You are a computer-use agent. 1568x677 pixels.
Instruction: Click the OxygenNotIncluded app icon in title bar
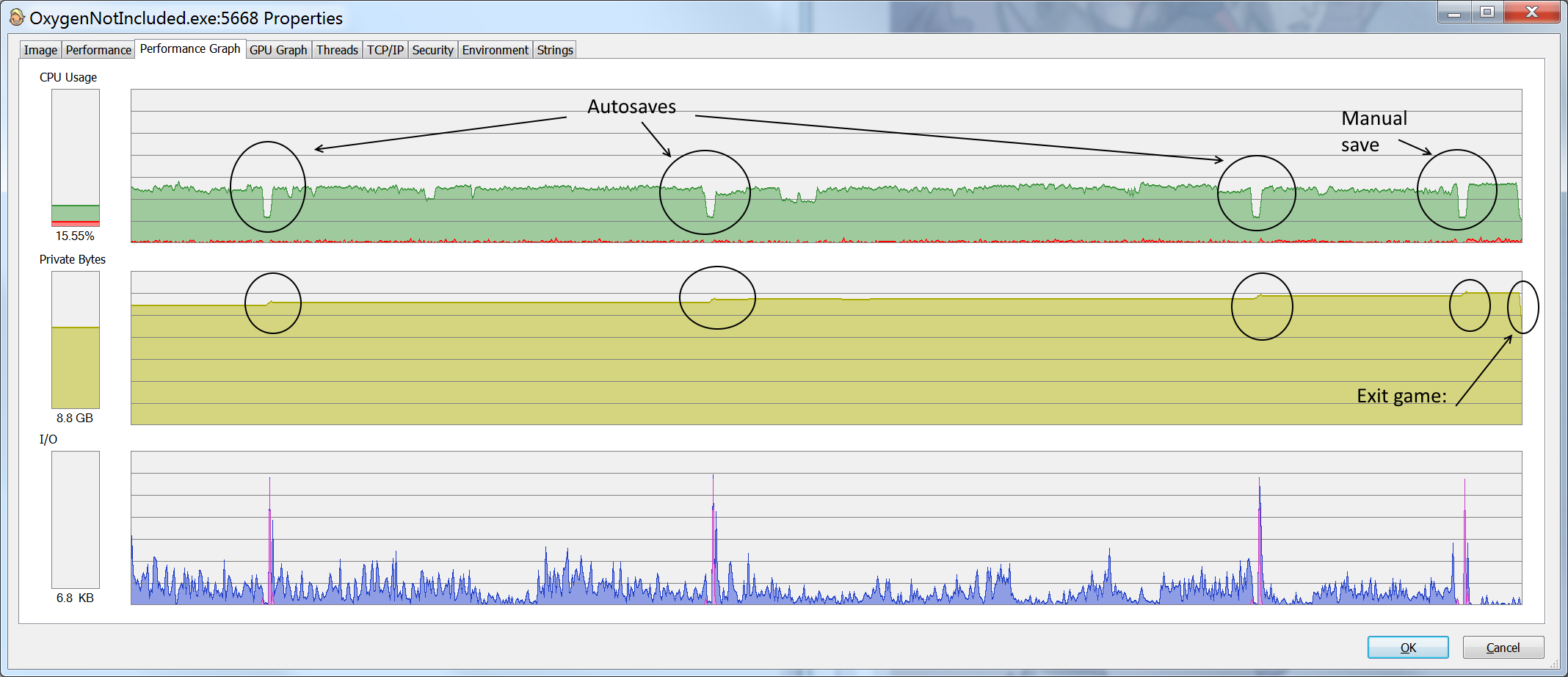pyautogui.click(x=16, y=18)
